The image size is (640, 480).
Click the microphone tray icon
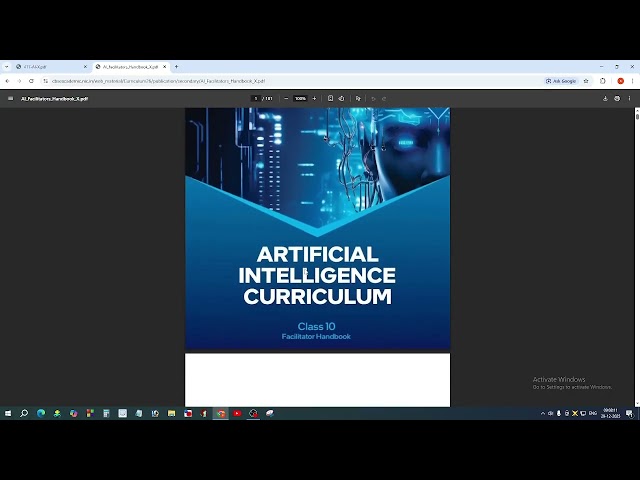[x=559, y=413]
